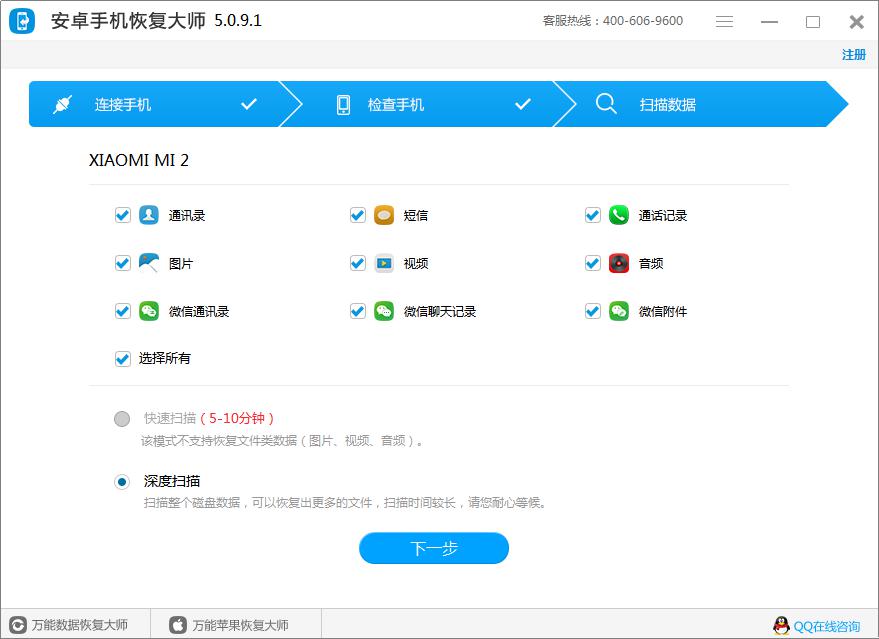
Task: Disable the 微信聊天记录 checkbox
Action: [x=358, y=311]
